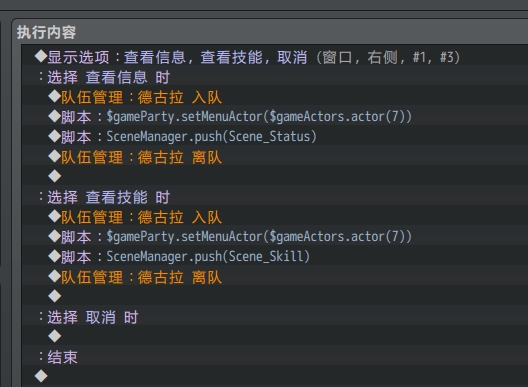Select script line SceneManager.push(Scene_Skill)

275,257
